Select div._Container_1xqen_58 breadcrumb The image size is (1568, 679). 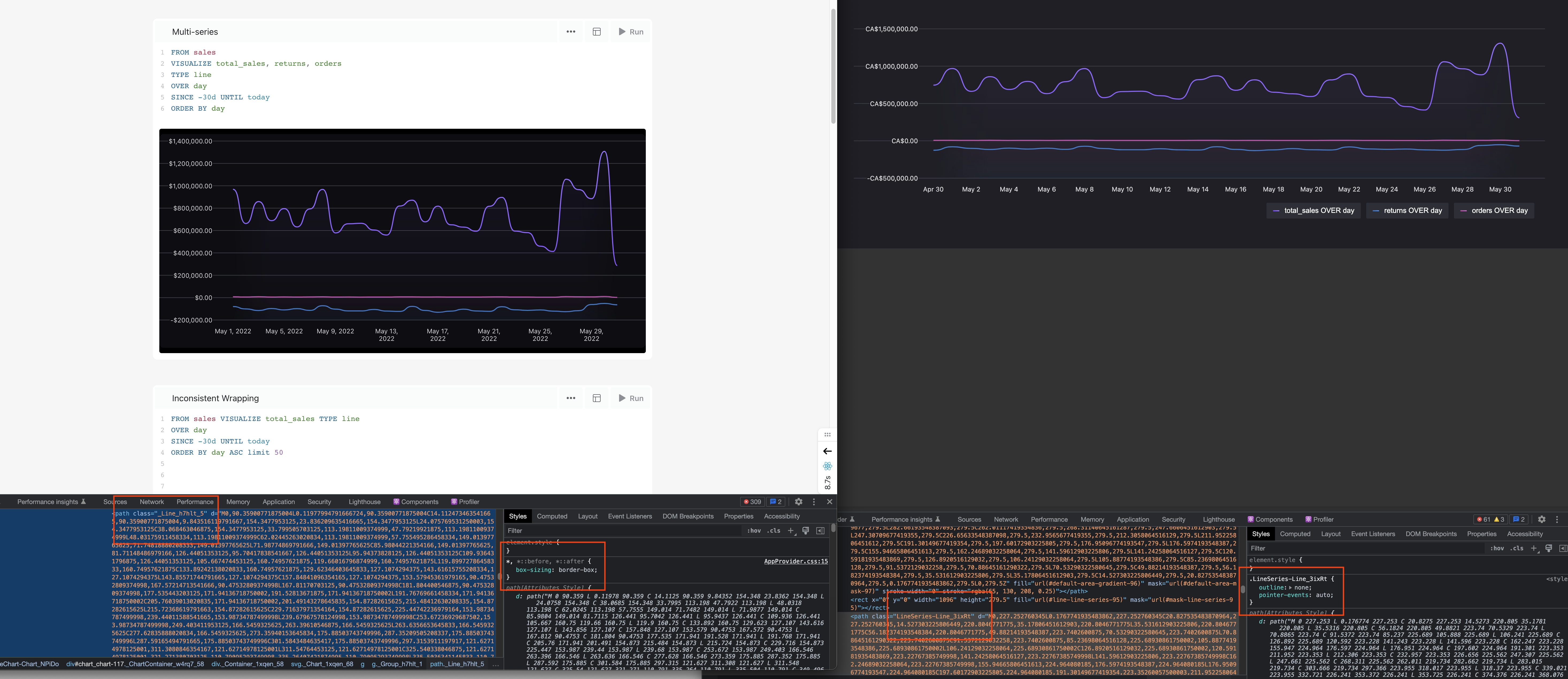pos(247,664)
